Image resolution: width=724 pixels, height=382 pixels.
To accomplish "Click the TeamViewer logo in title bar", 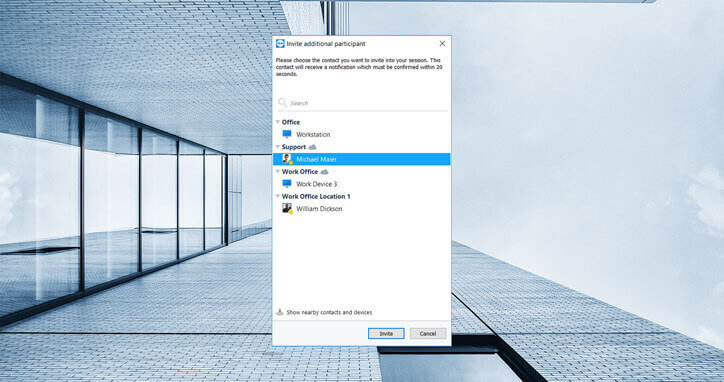I will point(280,43).
